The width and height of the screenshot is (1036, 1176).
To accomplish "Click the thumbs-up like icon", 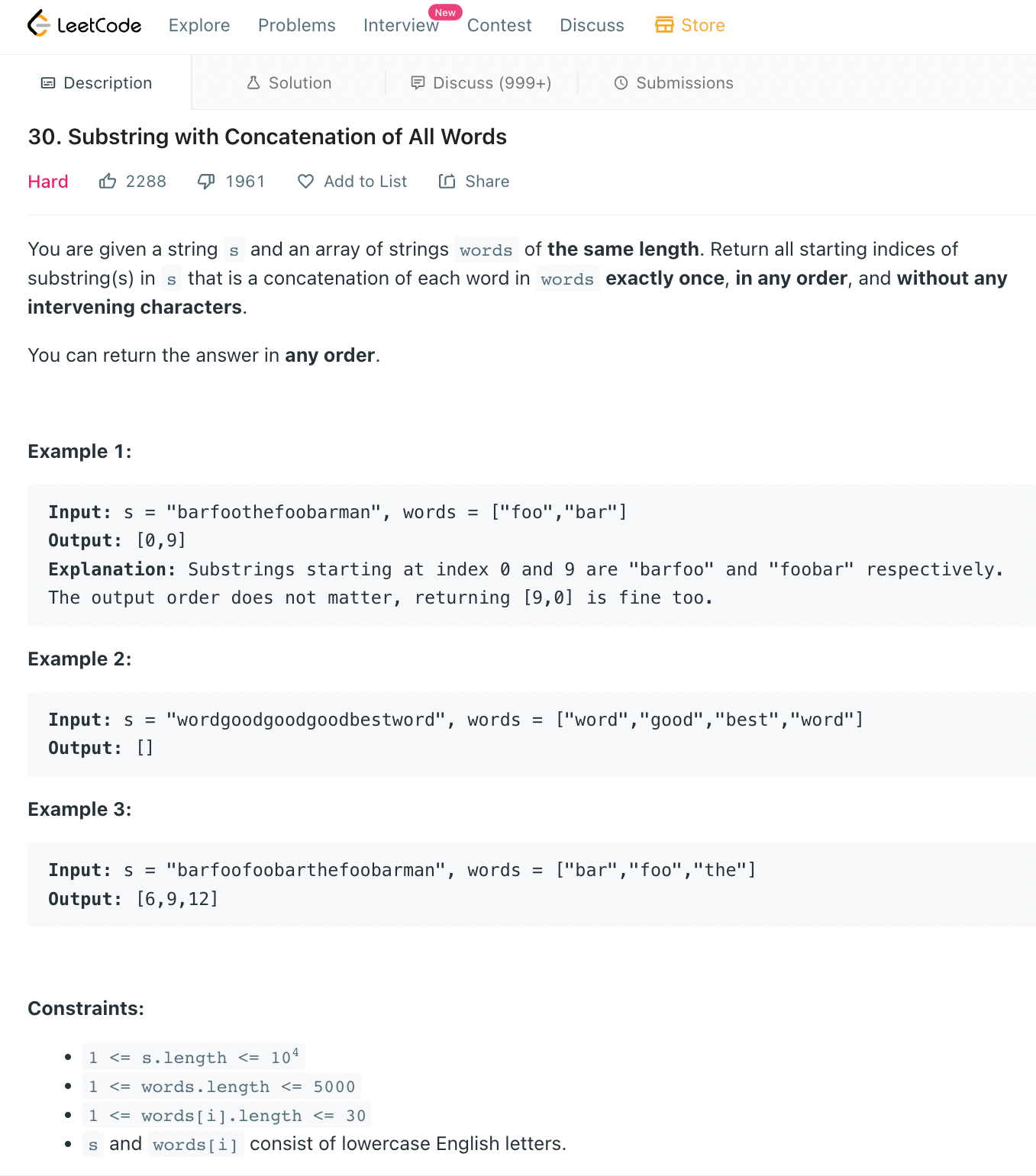I will pos(108,182).
